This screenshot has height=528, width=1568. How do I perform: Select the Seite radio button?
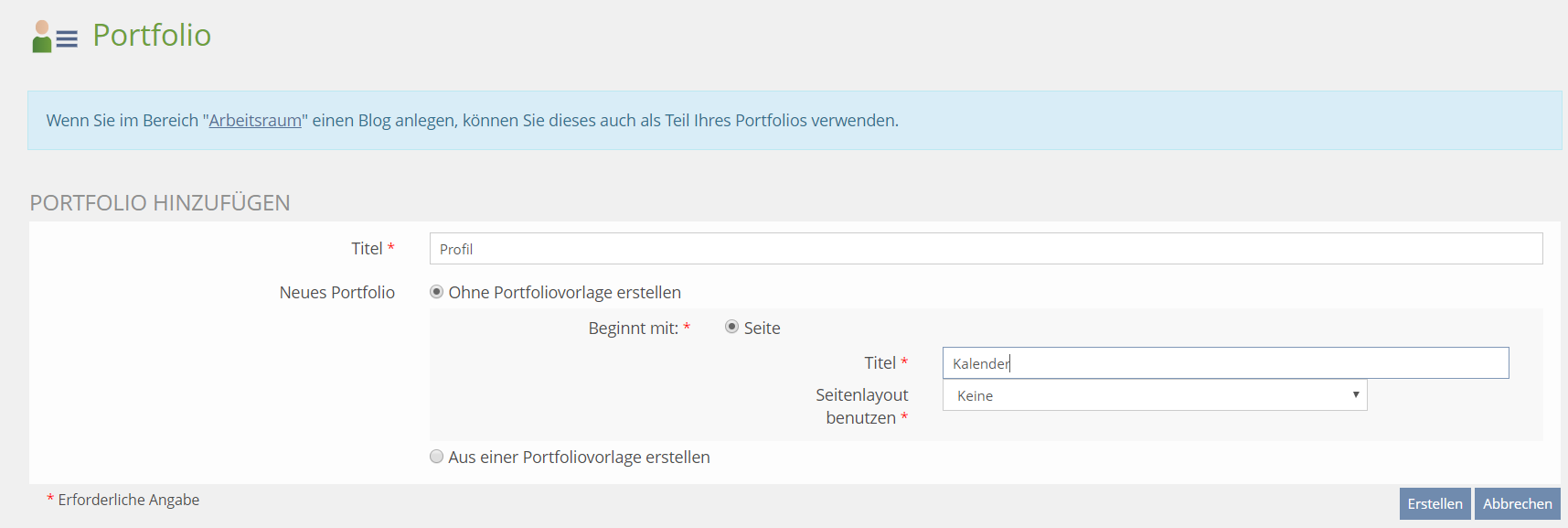click(x=731, y=327)
